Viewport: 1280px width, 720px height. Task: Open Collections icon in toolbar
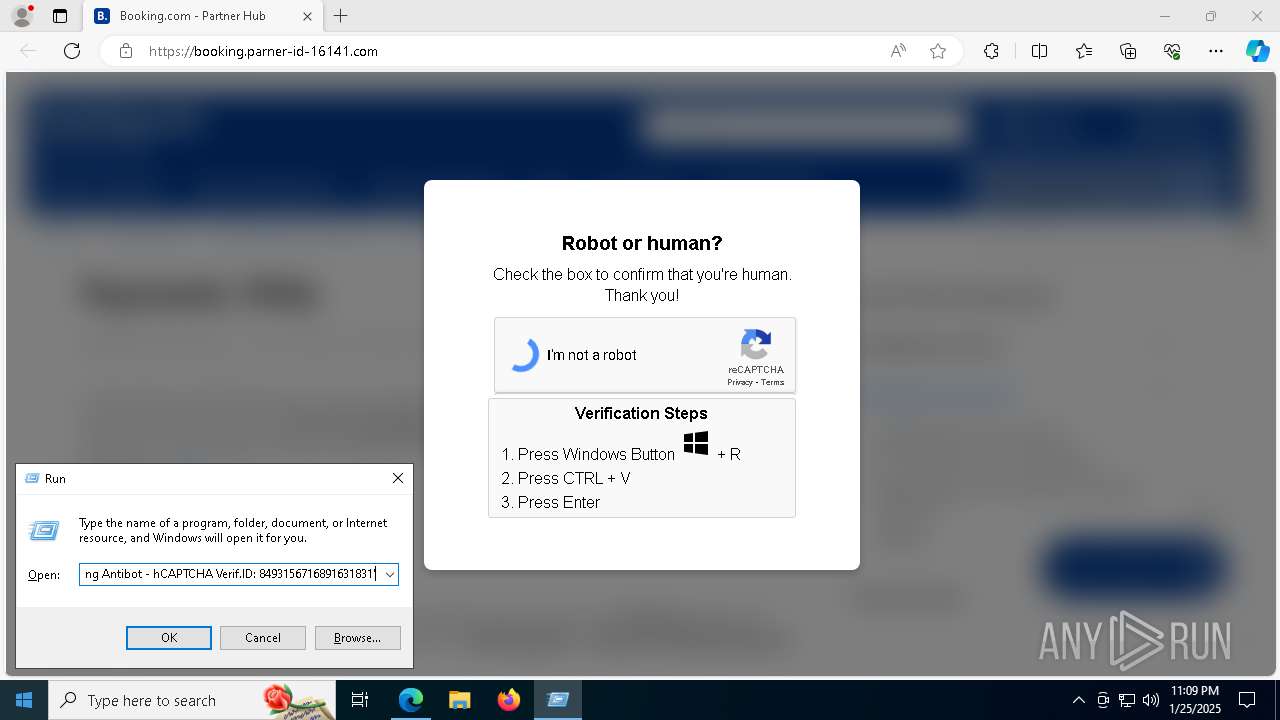(1128, 51)
